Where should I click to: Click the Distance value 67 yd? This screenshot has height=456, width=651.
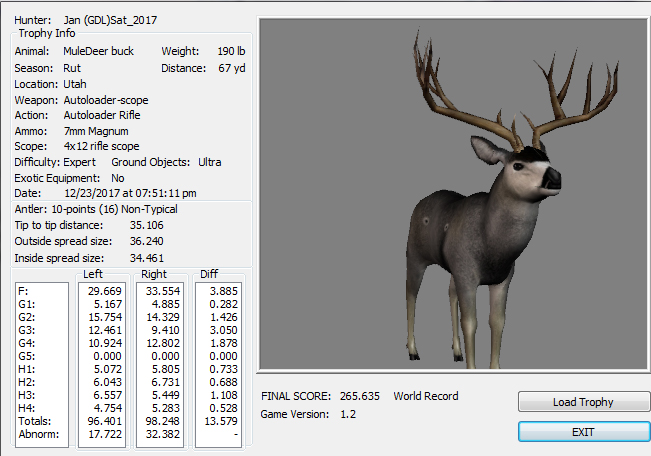coord(230,68)
